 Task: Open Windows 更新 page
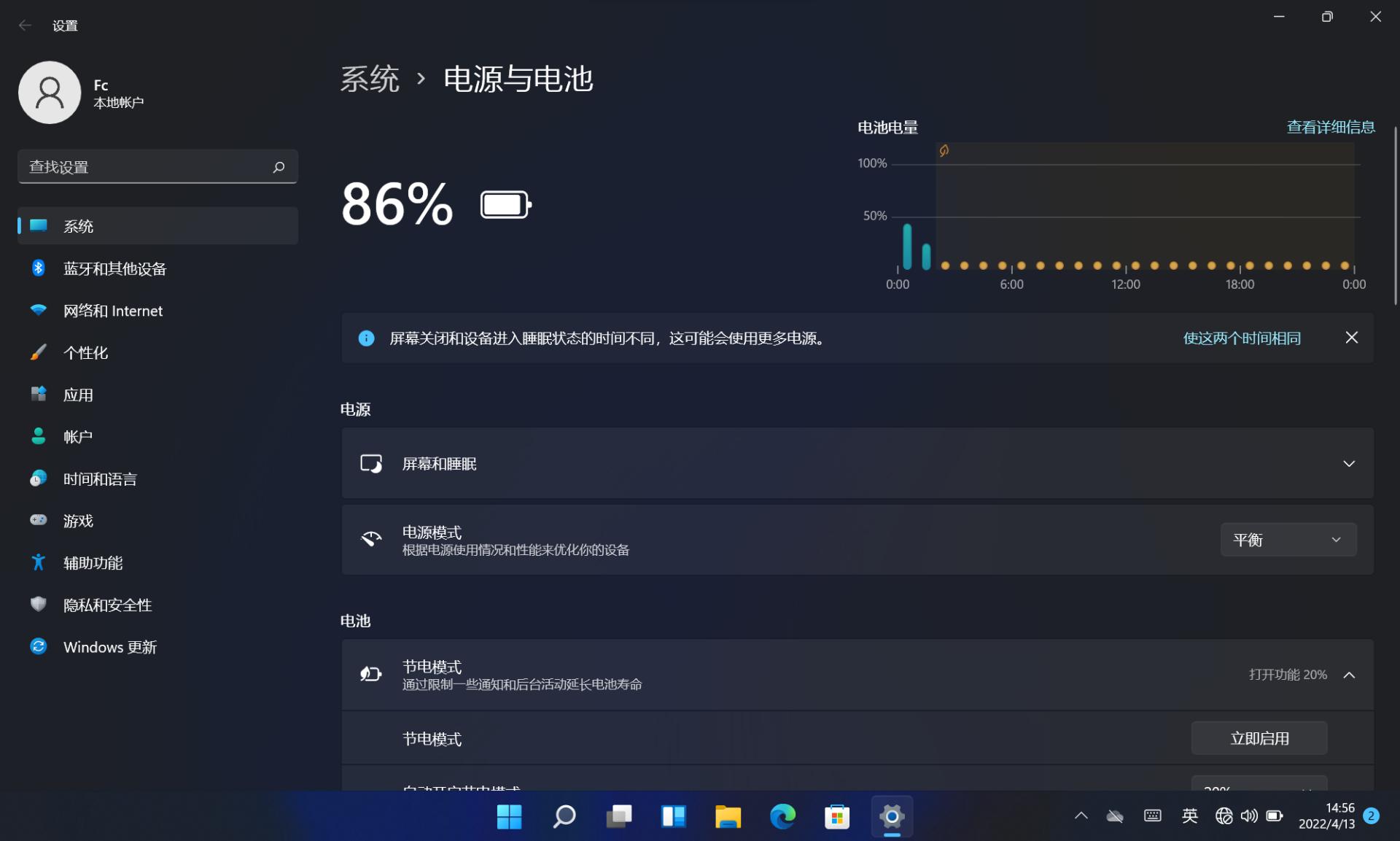pos(111,647)
